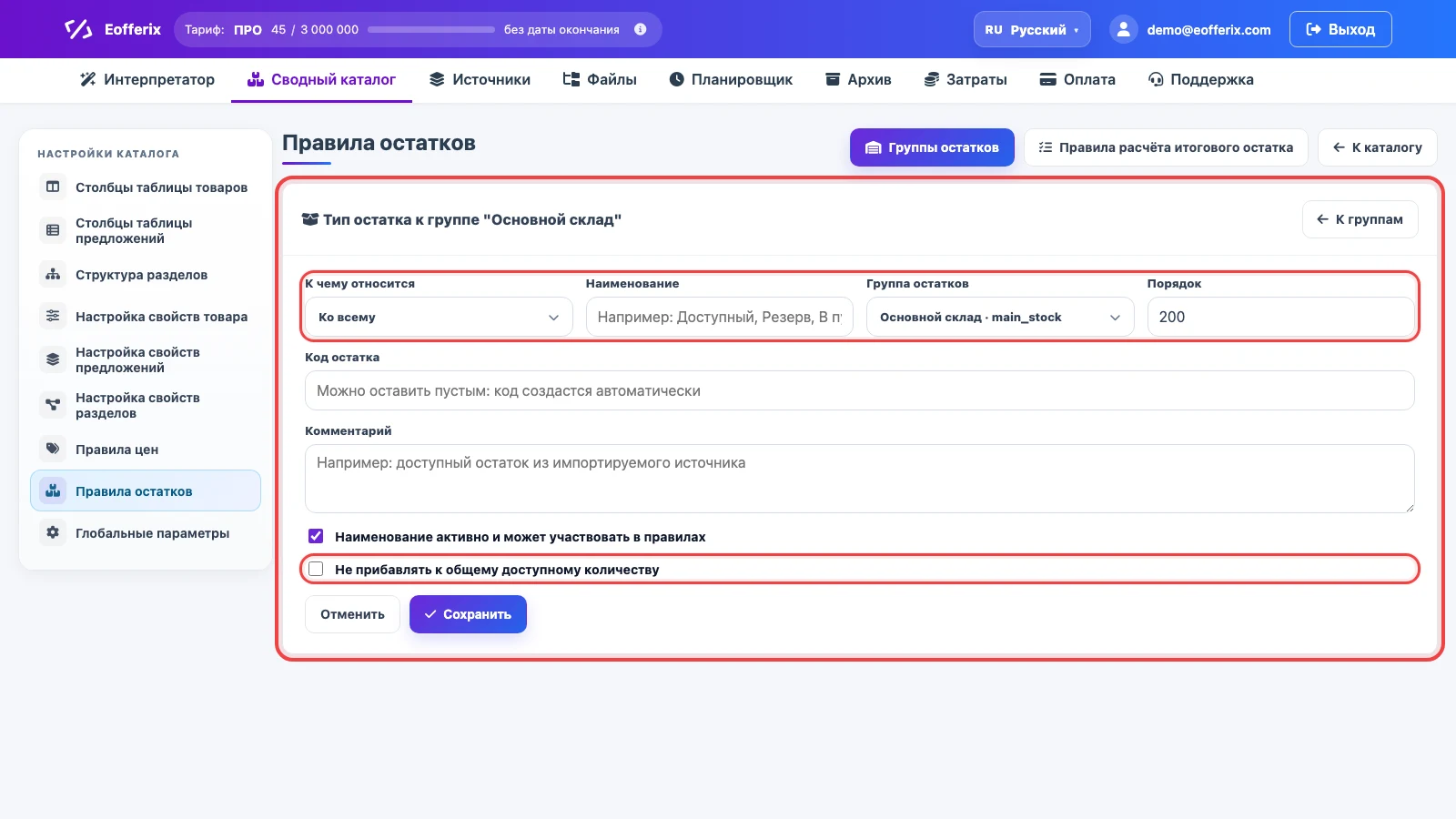Image resolution: width=1456 pixels, height=819 pixels.
Task: Open the RU Русский language selector
Action: (1032, 29)
